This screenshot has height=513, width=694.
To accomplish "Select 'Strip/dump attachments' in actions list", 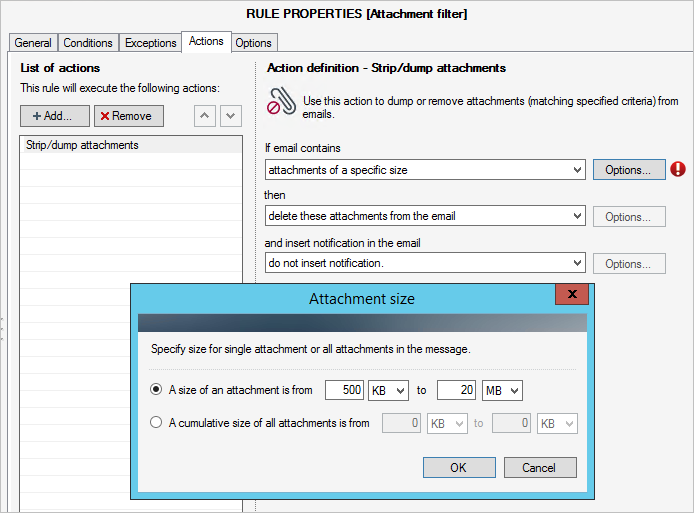I will pyautogui.click(x=131, y=145).
